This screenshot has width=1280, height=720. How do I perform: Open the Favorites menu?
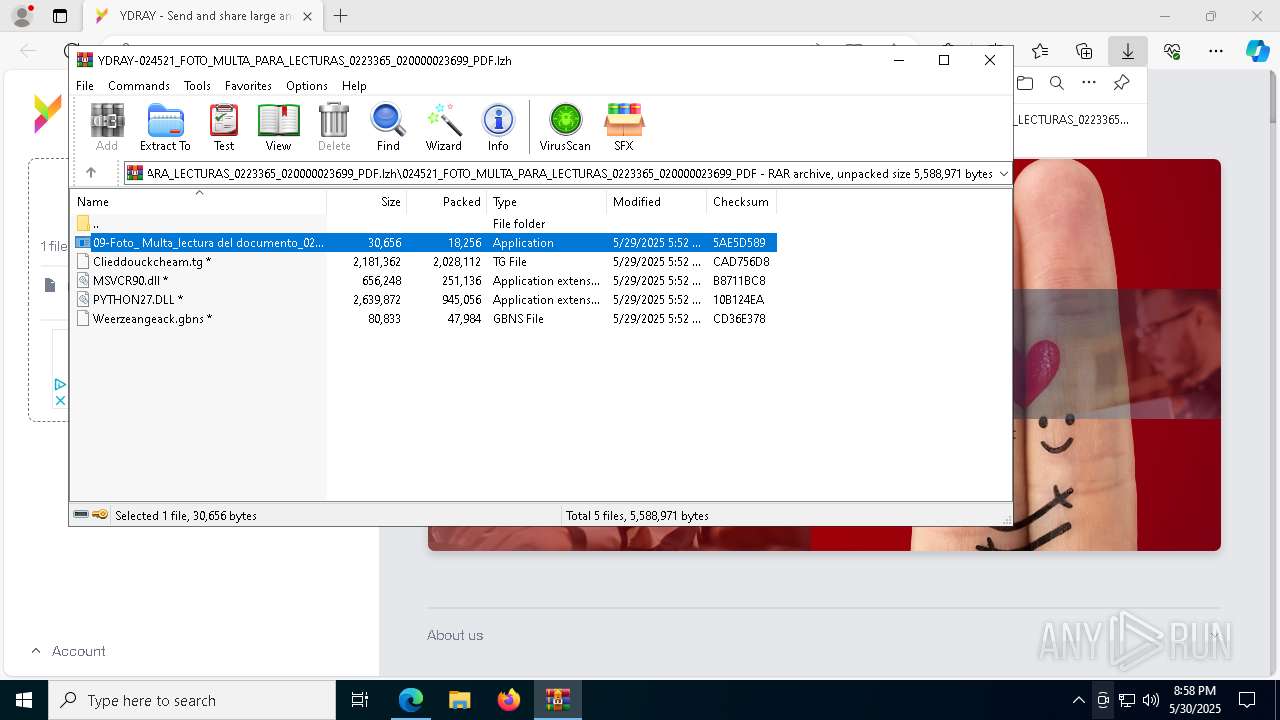tap(248, 86)
